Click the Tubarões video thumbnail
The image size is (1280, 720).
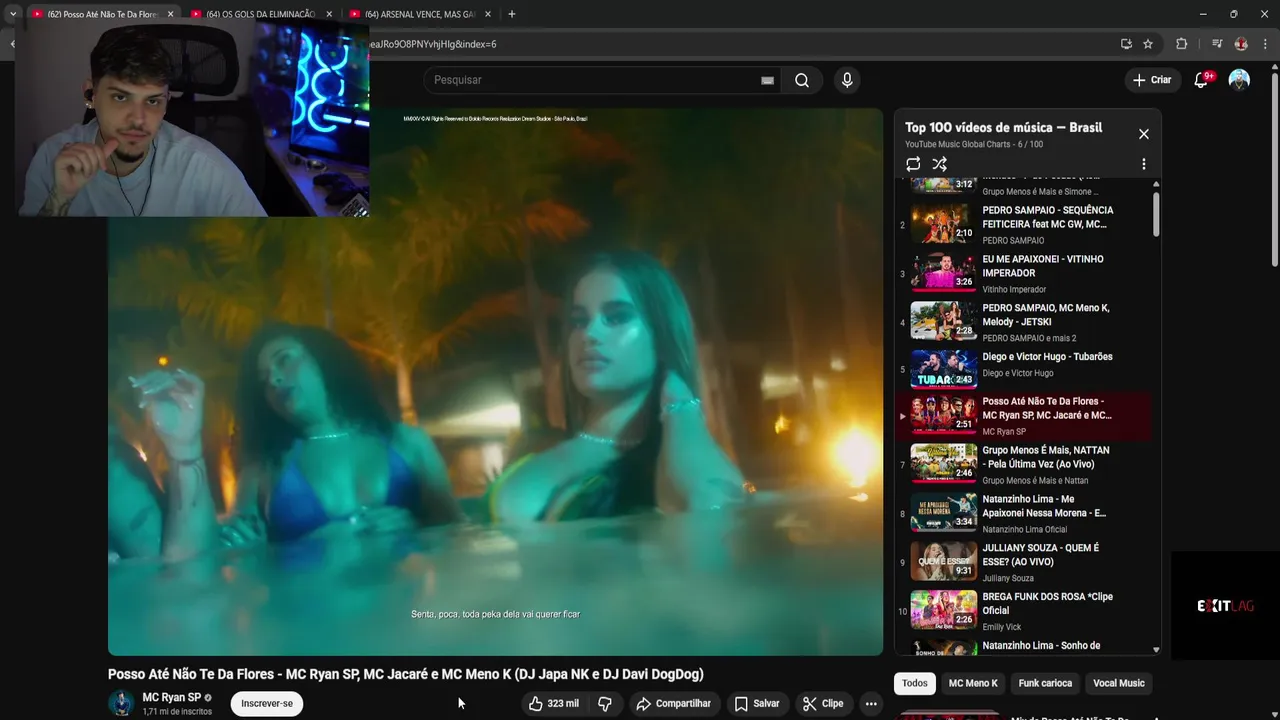click(943, 369)
